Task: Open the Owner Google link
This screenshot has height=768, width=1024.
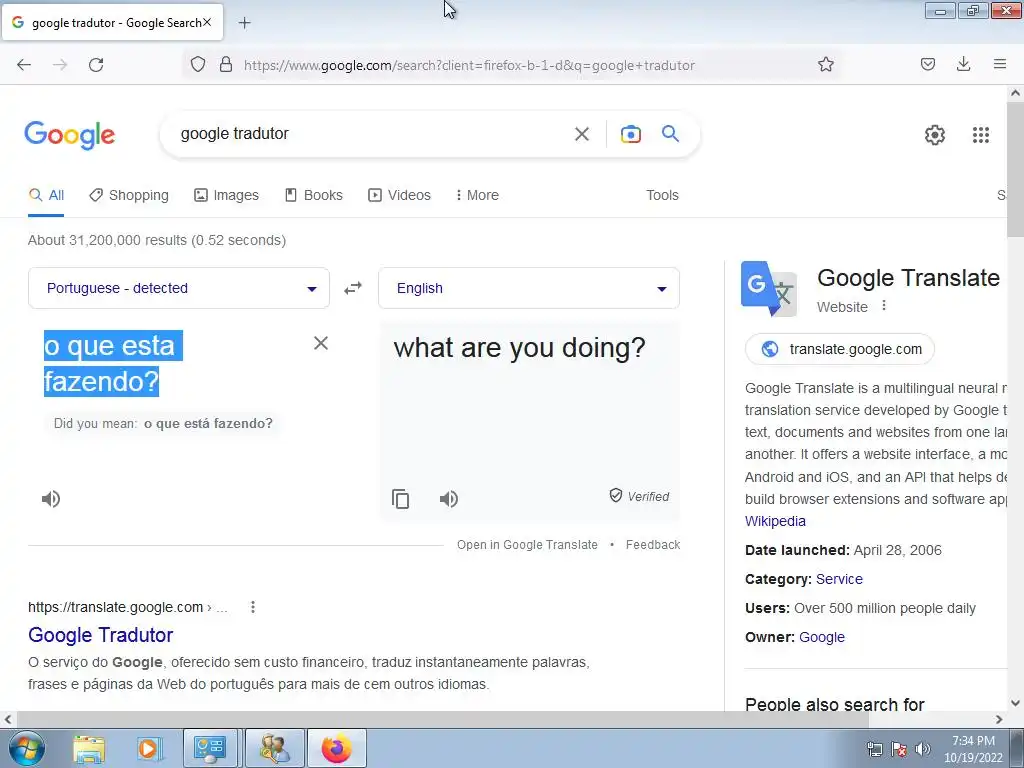Action: click(822, 637)
